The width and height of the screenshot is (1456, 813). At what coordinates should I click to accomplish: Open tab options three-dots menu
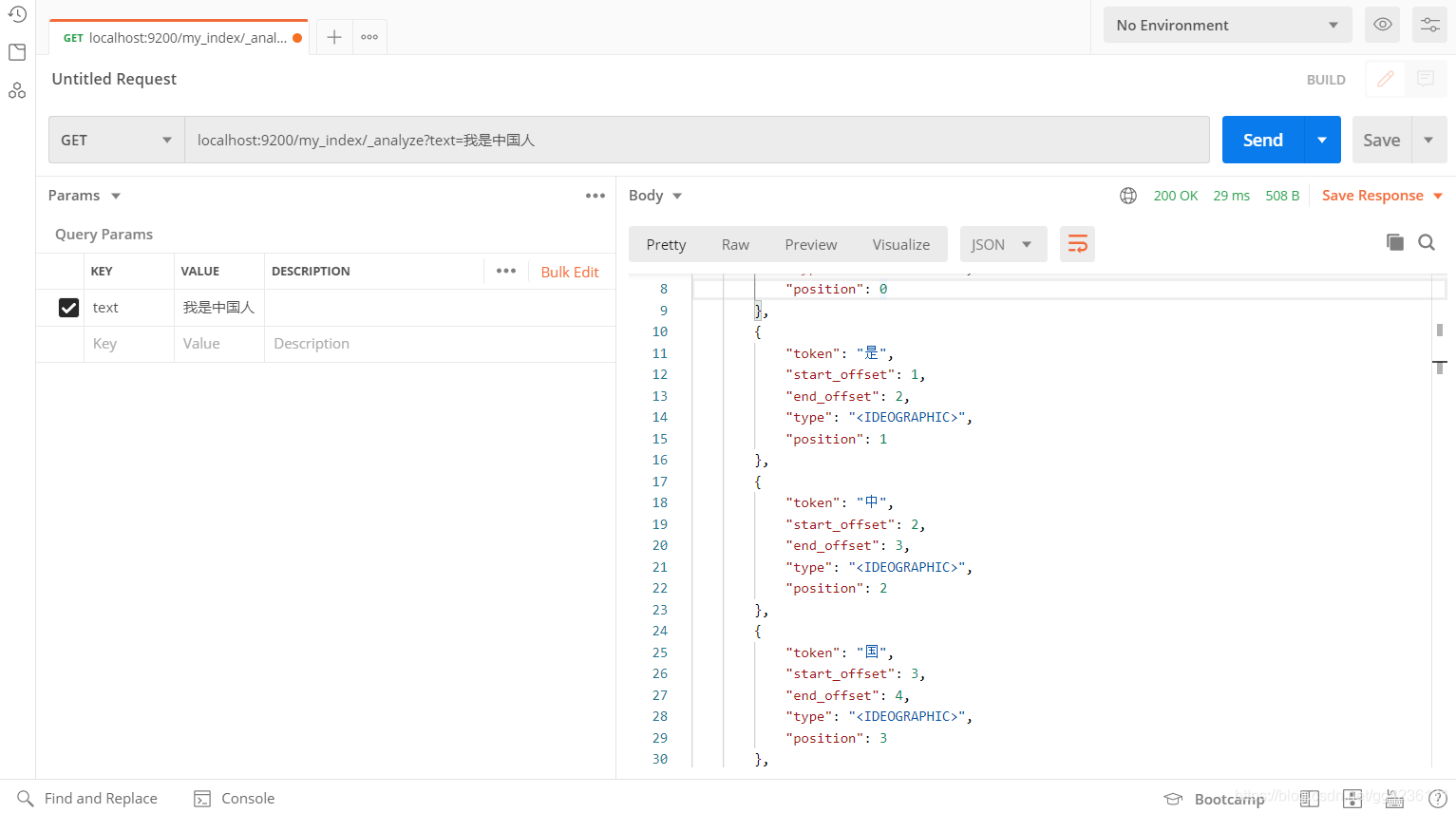tap(369, 37)
